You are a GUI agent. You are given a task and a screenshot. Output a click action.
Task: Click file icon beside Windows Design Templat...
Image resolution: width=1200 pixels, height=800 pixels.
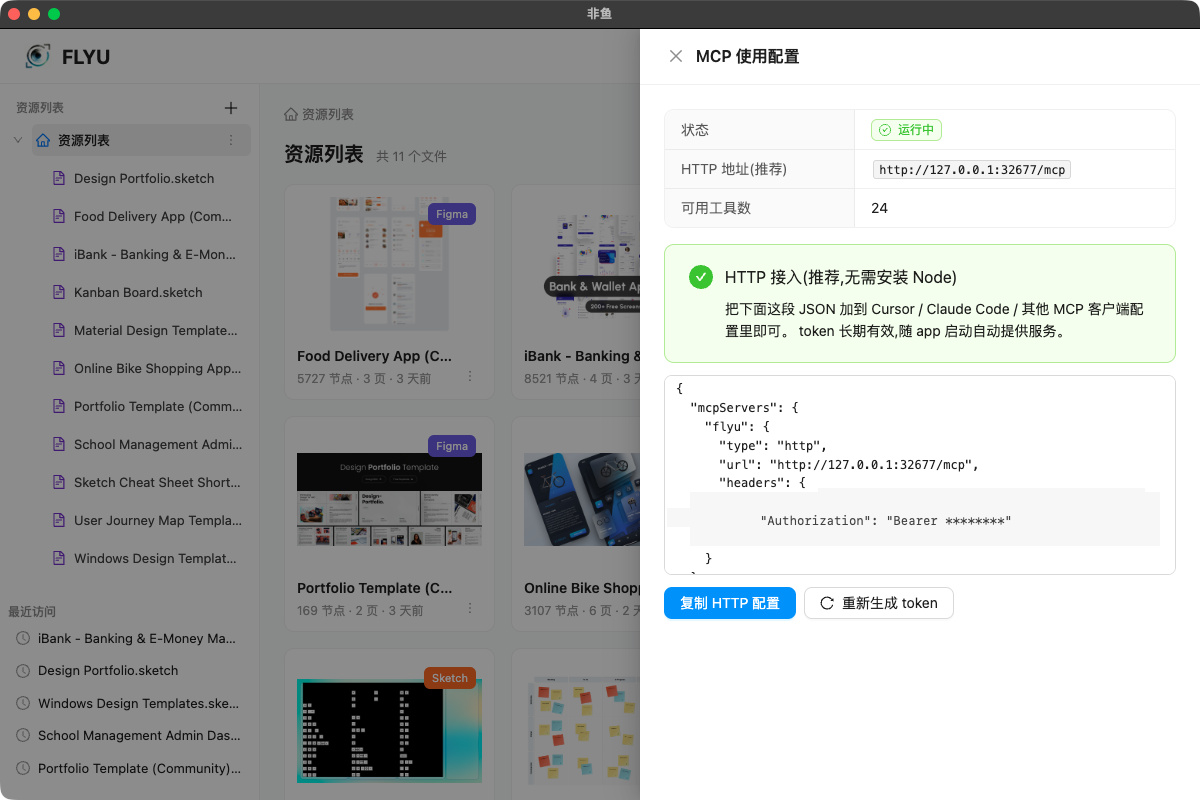tap(58, 558)
